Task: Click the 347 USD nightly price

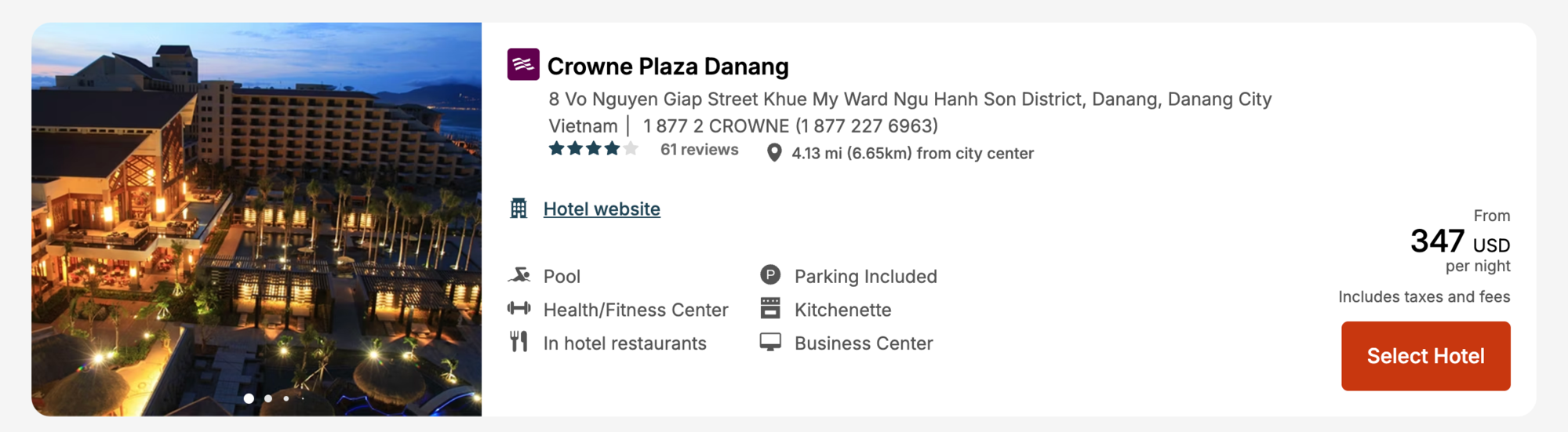Action: (x=1459, y=241)
